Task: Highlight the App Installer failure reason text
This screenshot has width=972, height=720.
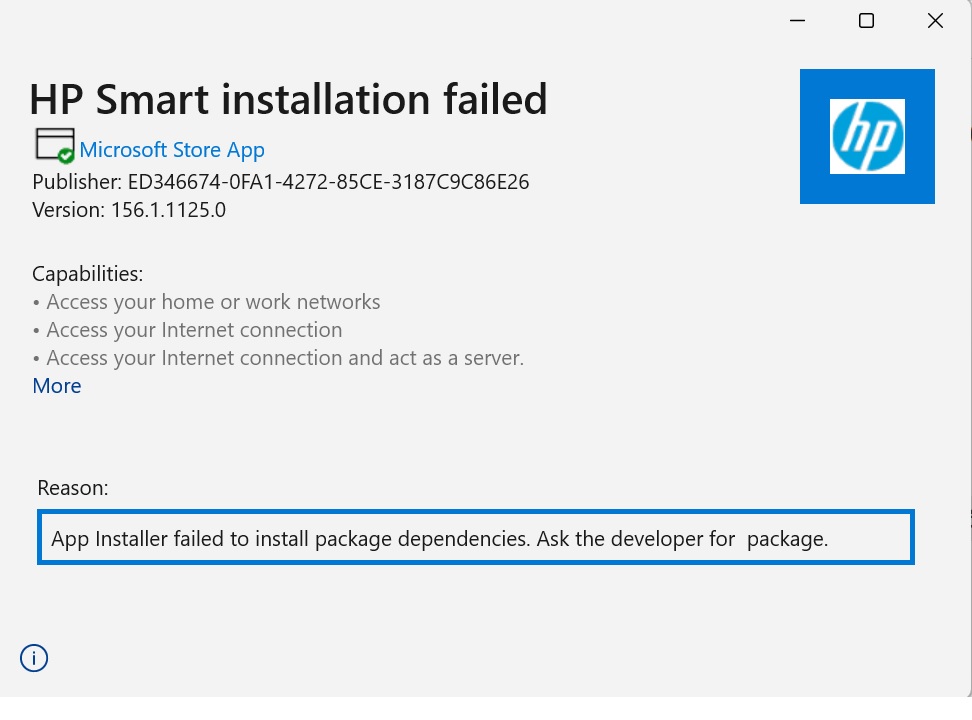Action: click(436, 538)
